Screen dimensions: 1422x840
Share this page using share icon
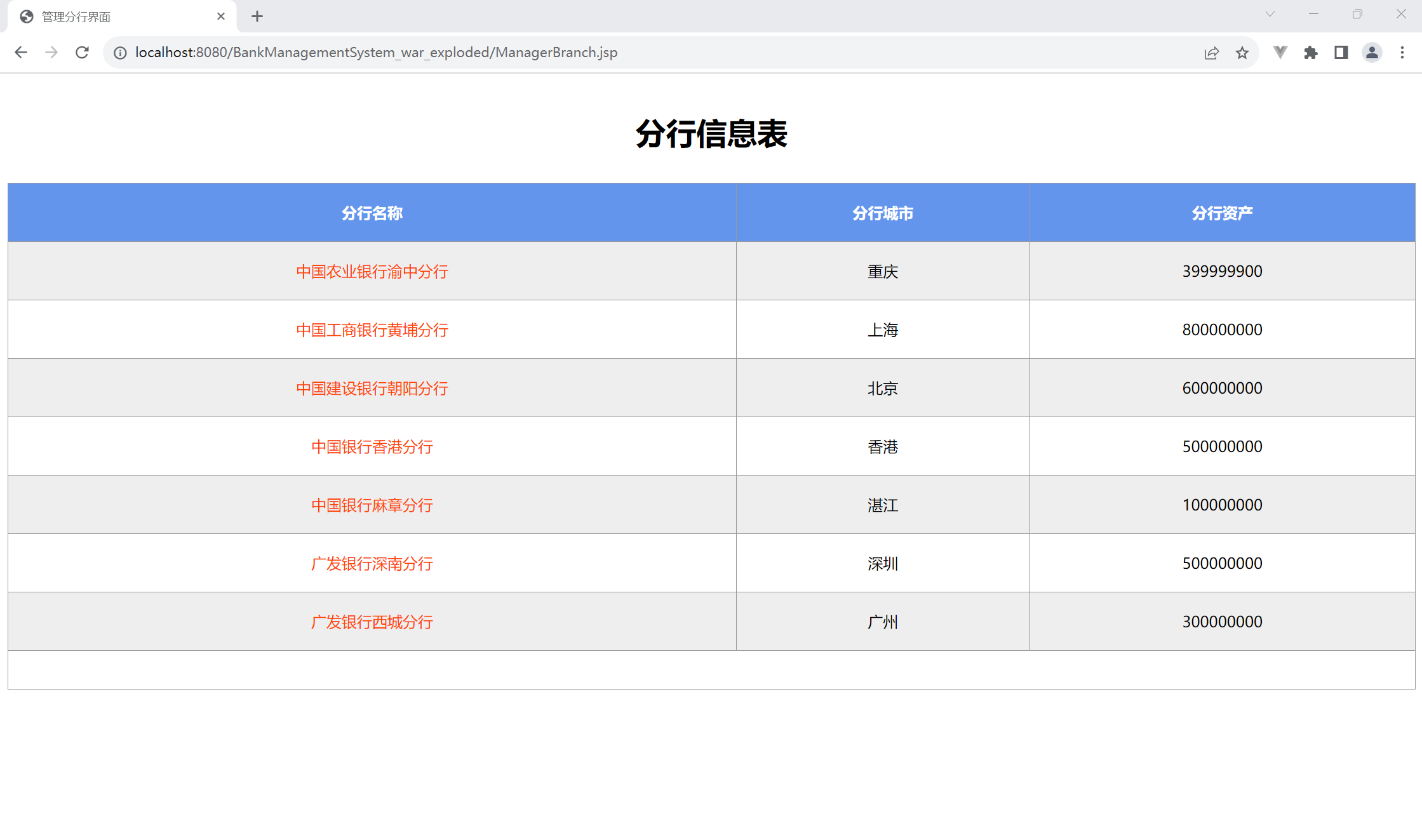[x=1211, y=53]
